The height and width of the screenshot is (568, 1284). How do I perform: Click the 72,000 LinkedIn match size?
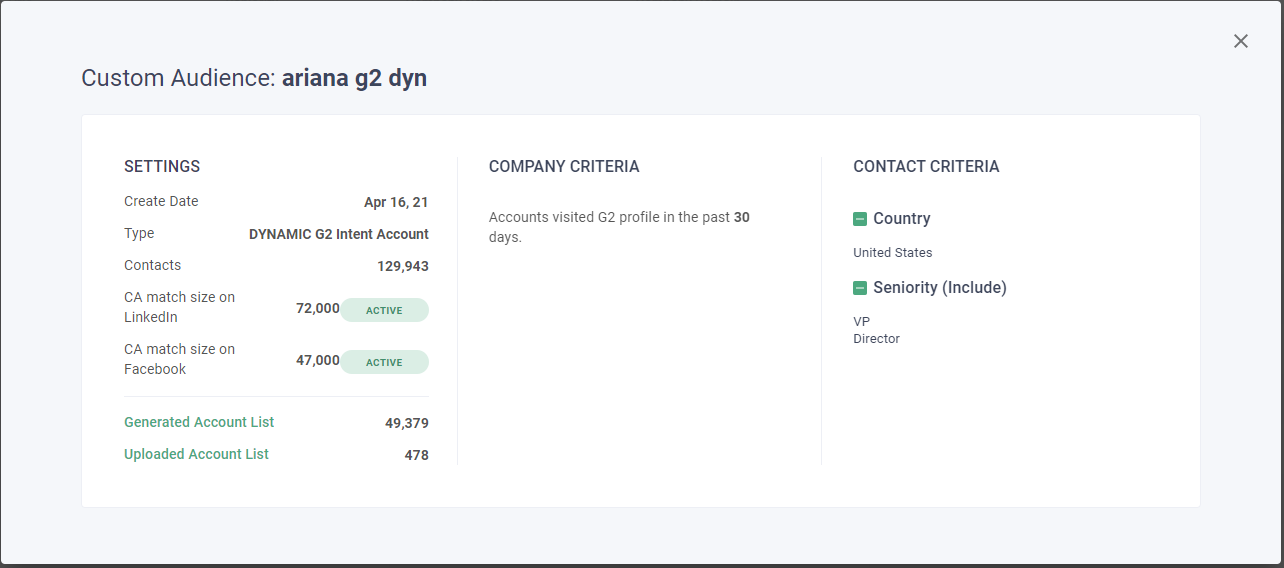[x=317, y=309]
